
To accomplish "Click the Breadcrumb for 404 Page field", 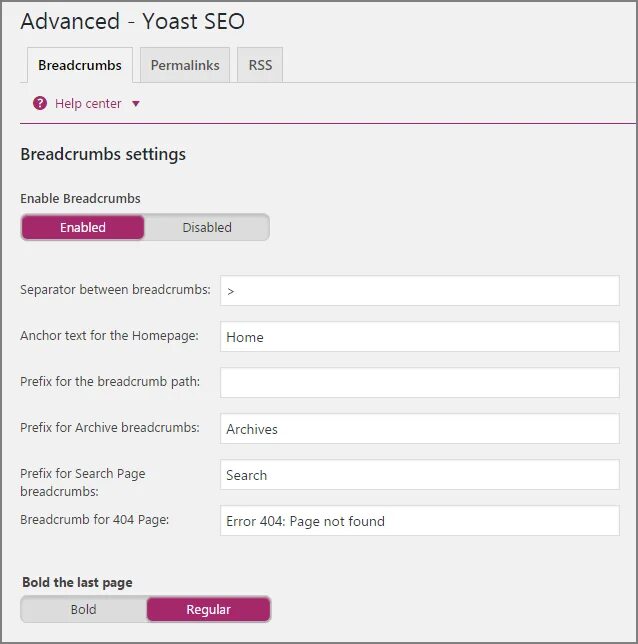I will [x=420, y=521].
